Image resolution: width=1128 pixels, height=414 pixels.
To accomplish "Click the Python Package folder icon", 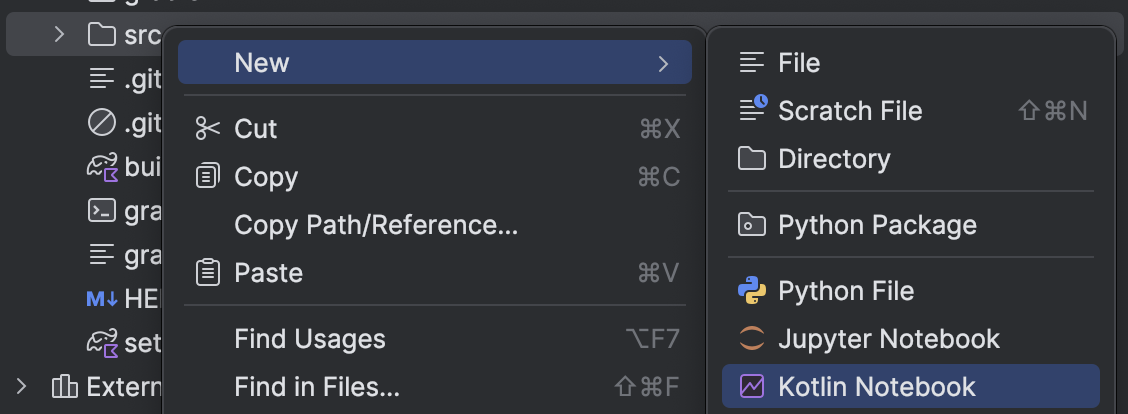I will pos(752,225).
